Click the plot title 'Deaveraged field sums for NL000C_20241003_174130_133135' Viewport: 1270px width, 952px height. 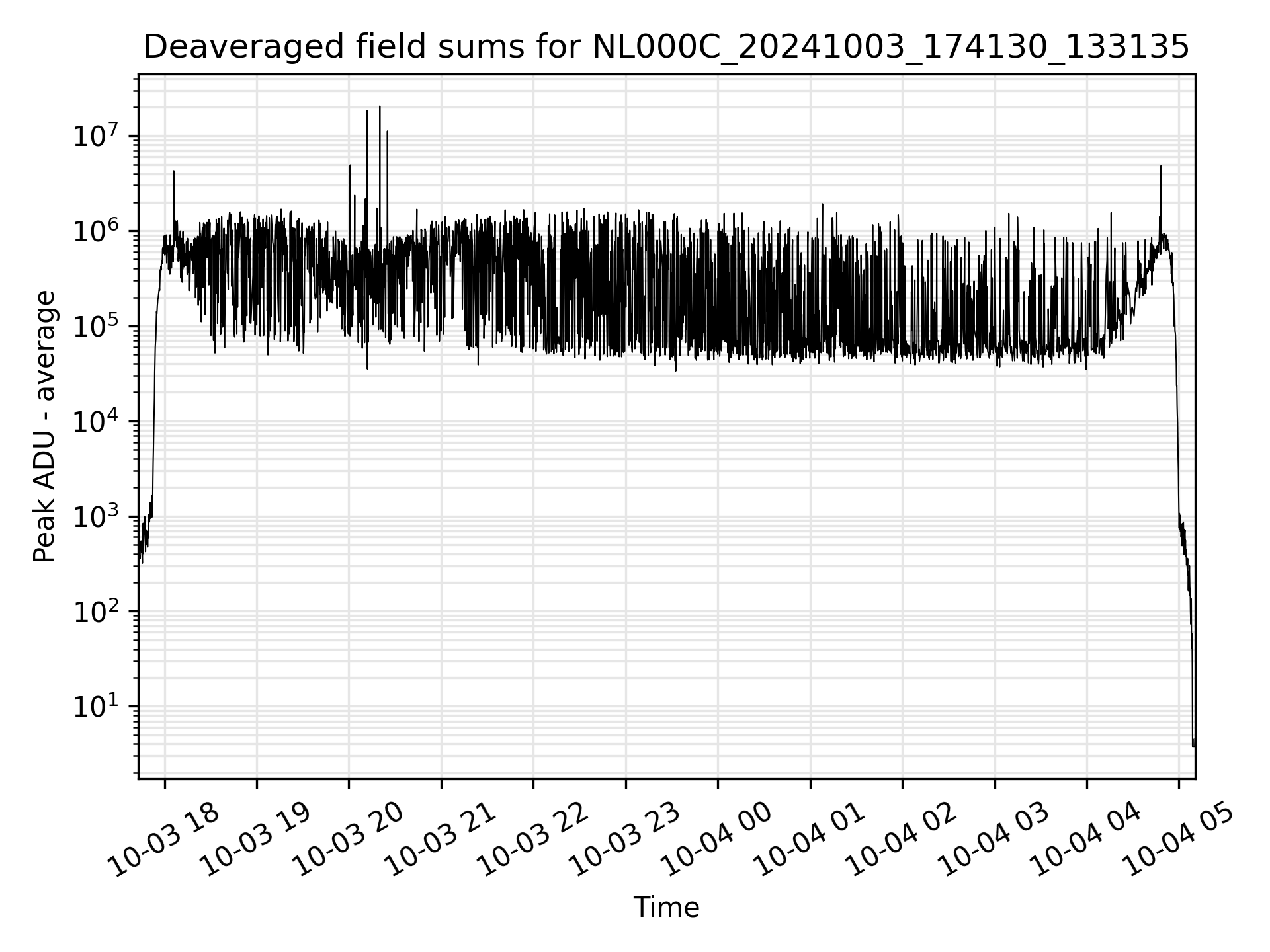pyautogui.click(x=666, y=46)
